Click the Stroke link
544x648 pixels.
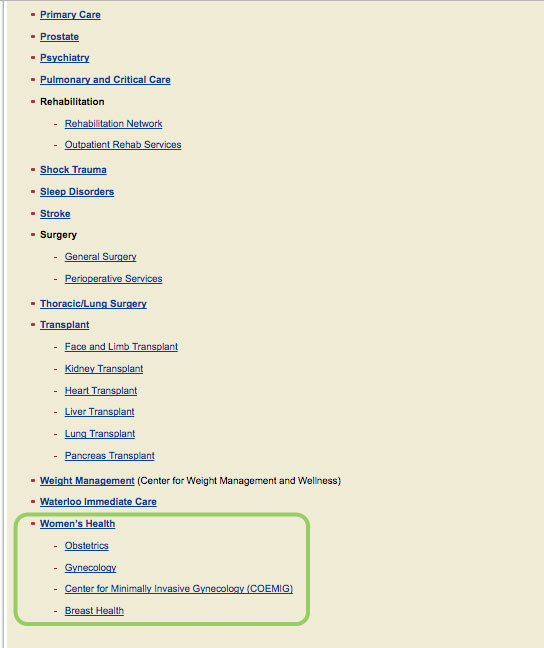pos(55,214)
